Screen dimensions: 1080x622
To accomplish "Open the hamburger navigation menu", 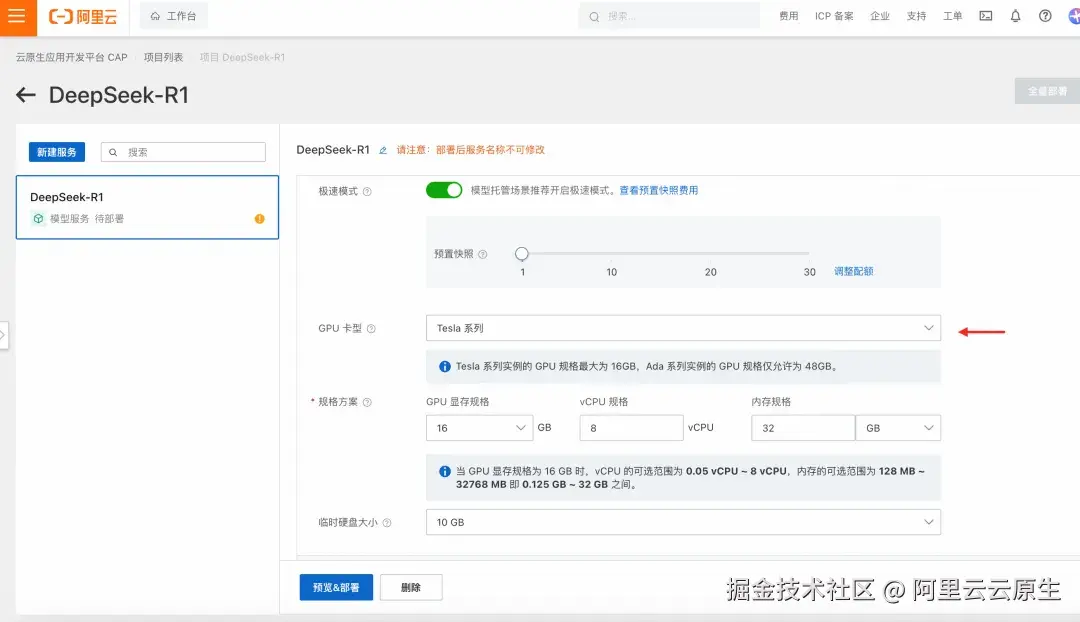I will pos(16,16).
